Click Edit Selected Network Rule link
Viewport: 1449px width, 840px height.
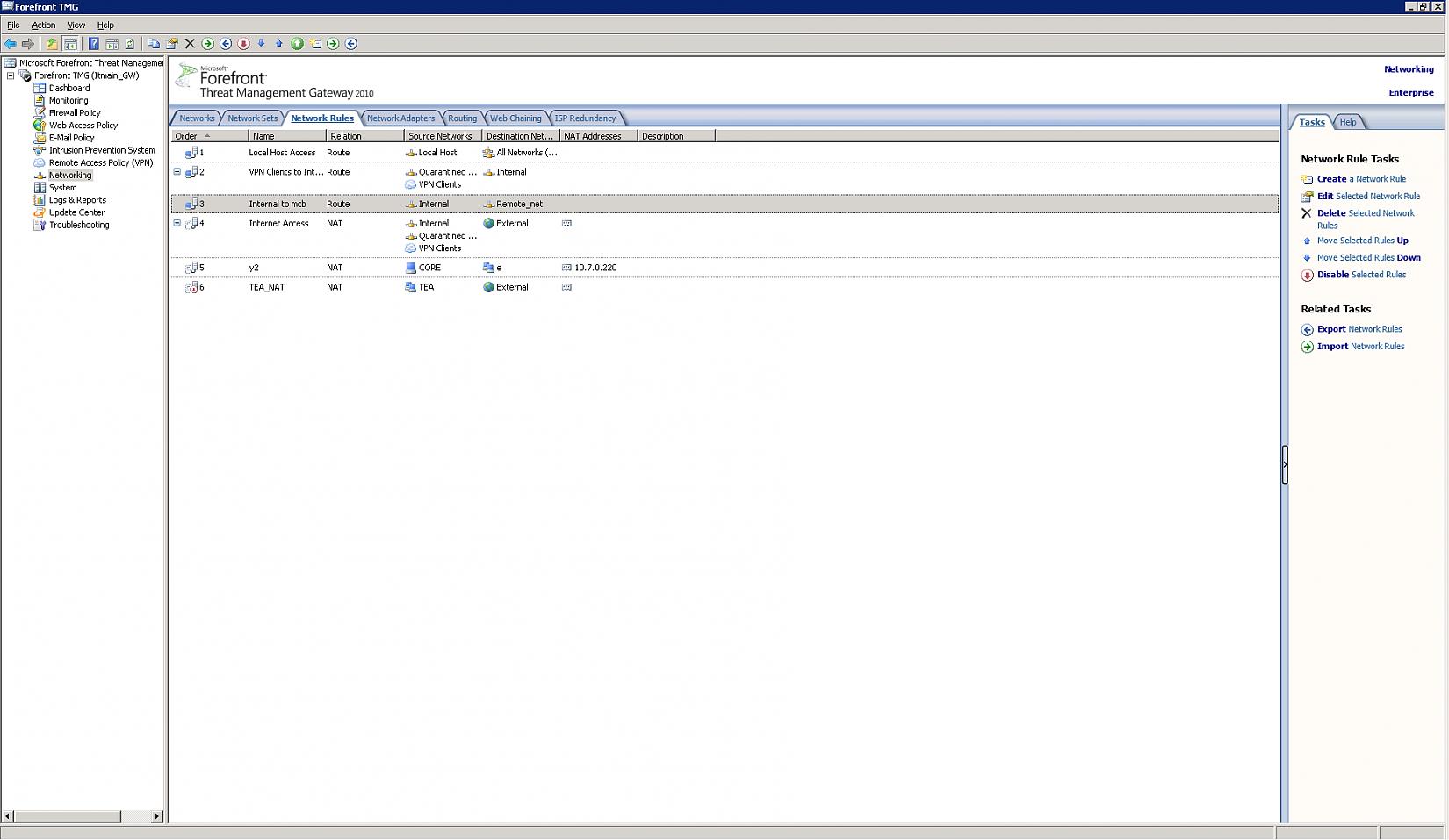1368,197
